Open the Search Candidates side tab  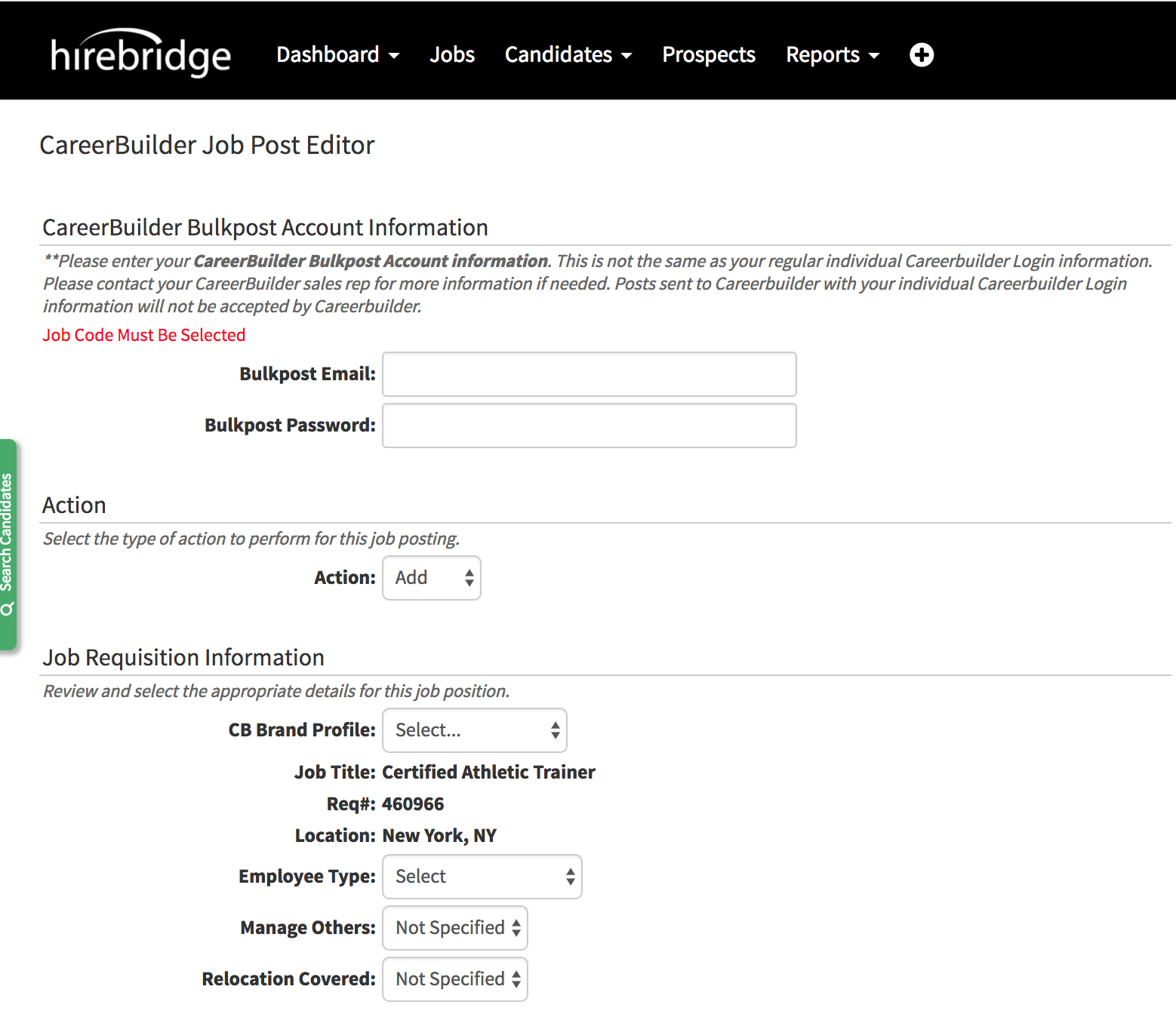click(8, 544)
